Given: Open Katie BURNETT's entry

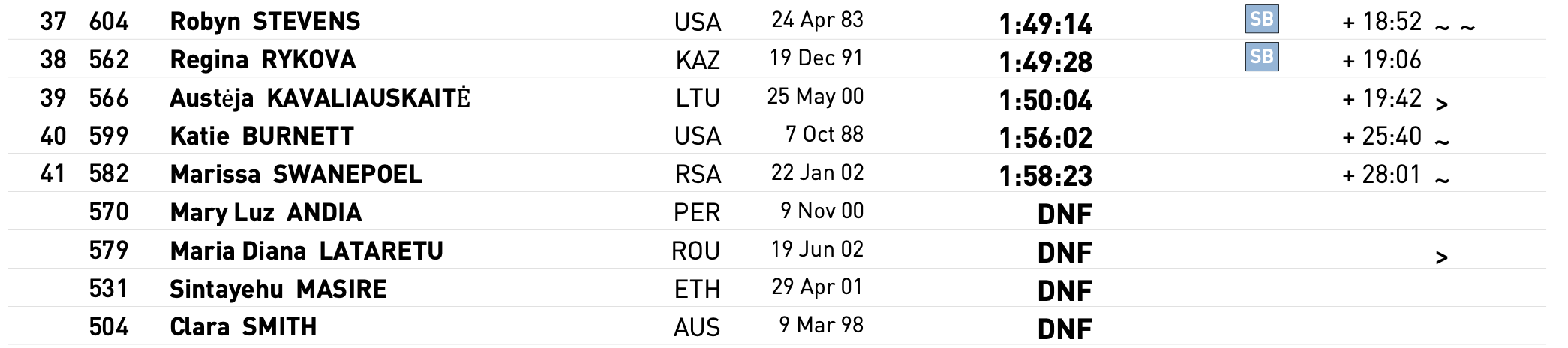Looking at the screenshot, I should [x=262, y=136].
